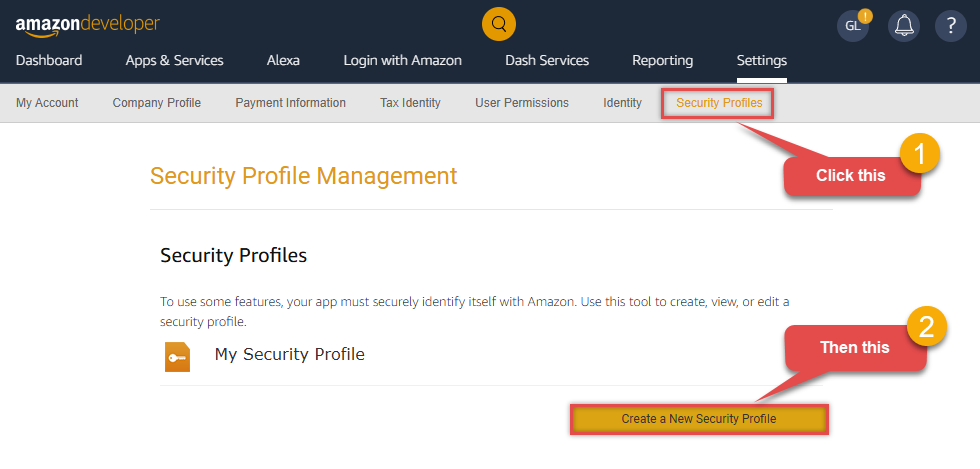
Task: Click the Amazon Developer logo
Action: pyautogui.click(x=88, y=25)
